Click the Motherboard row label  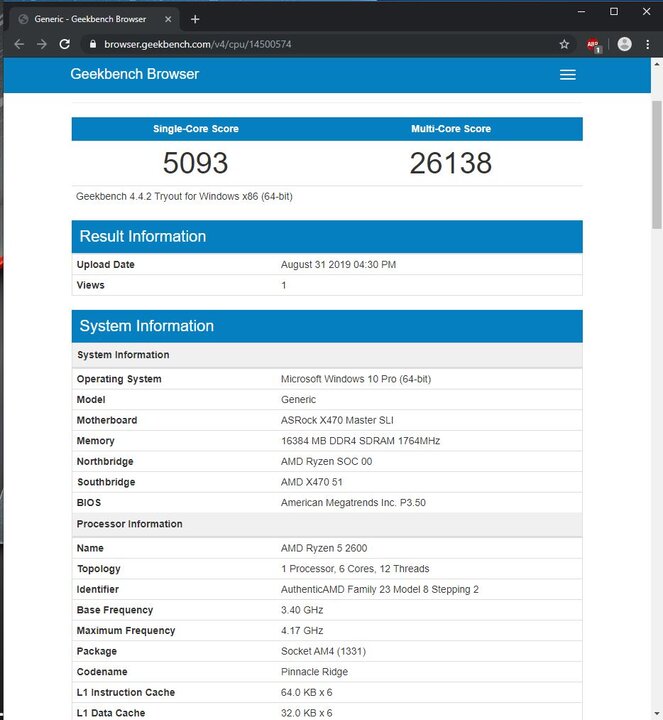pyautogui.click(x=107, y=420)
